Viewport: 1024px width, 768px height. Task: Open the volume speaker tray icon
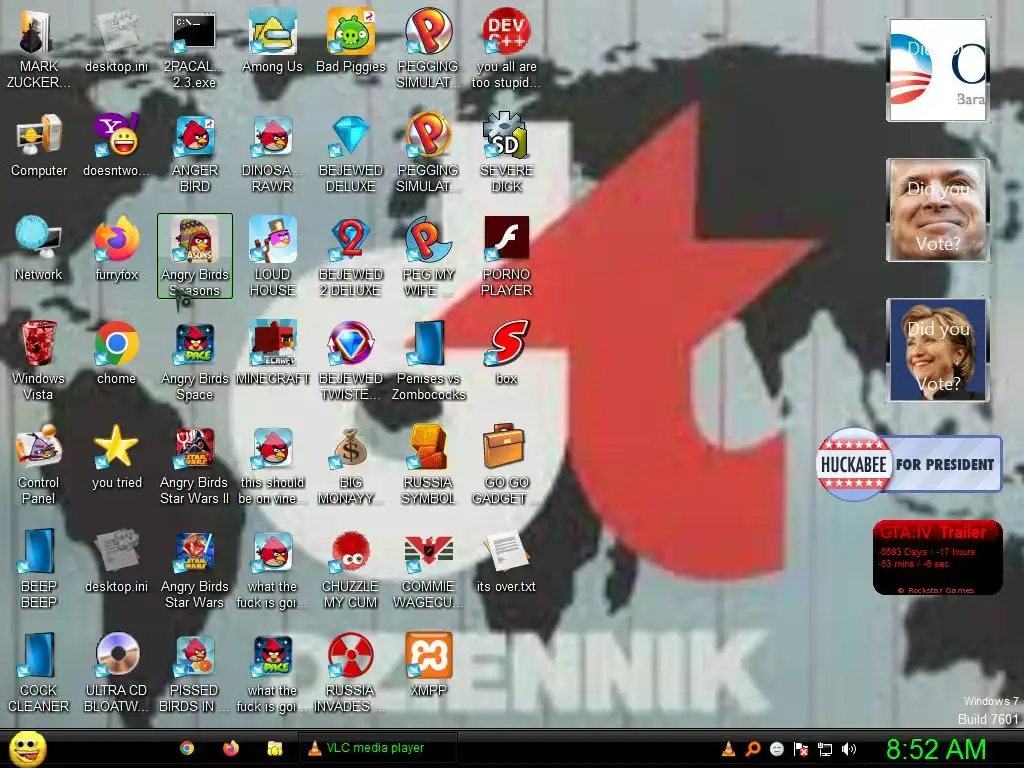point(849,749)
